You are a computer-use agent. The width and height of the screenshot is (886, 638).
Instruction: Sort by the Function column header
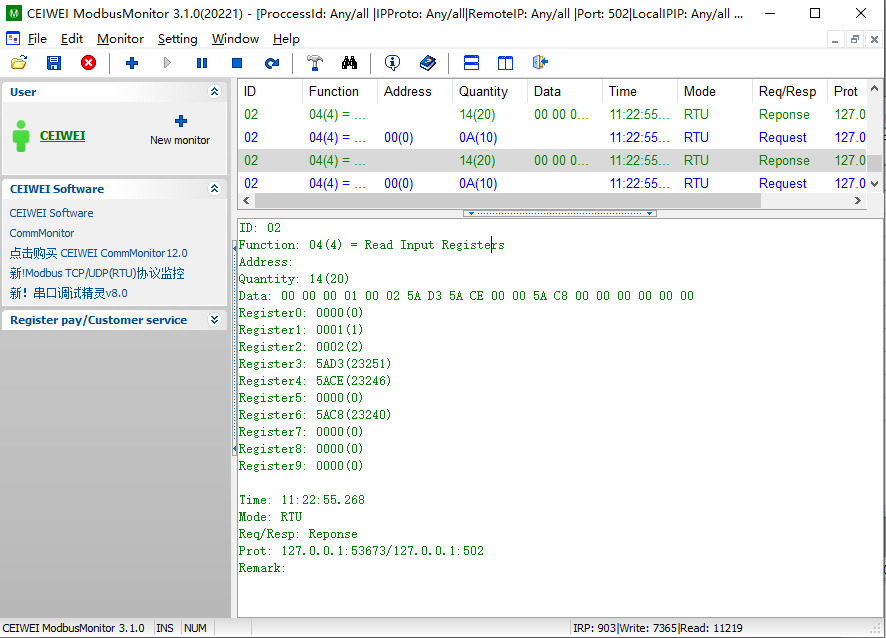[340, 92]
